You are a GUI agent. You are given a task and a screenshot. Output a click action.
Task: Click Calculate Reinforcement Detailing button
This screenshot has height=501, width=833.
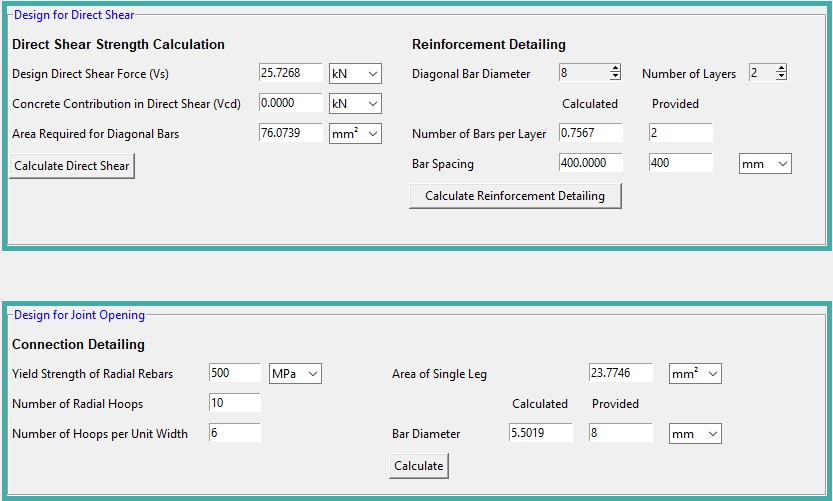coord(515,196)
